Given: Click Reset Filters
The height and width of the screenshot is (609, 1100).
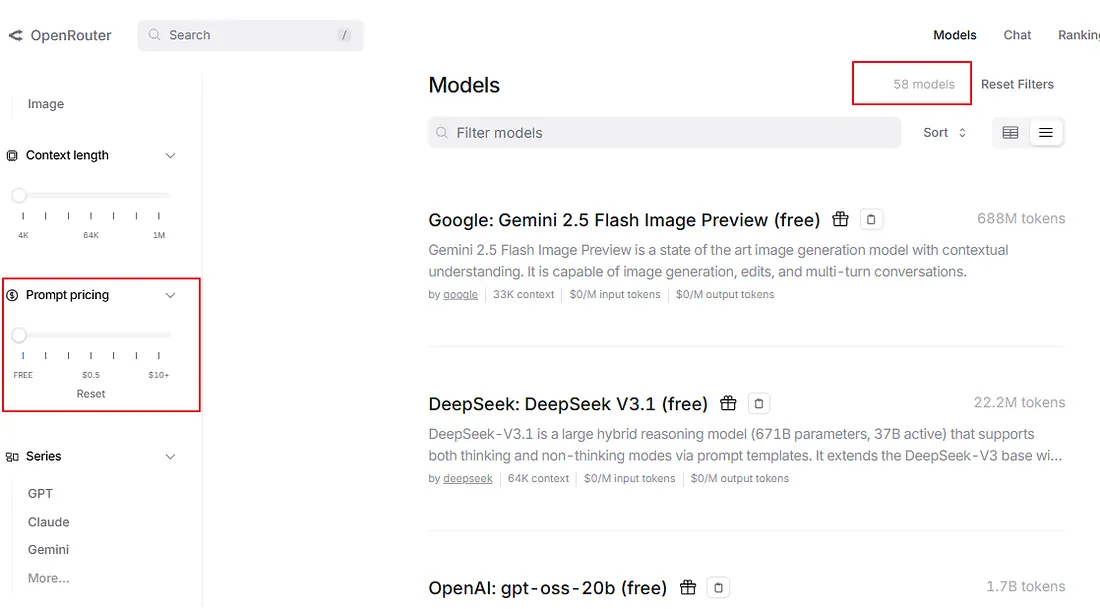Looking at the screenshot, I should point(1017,84).
